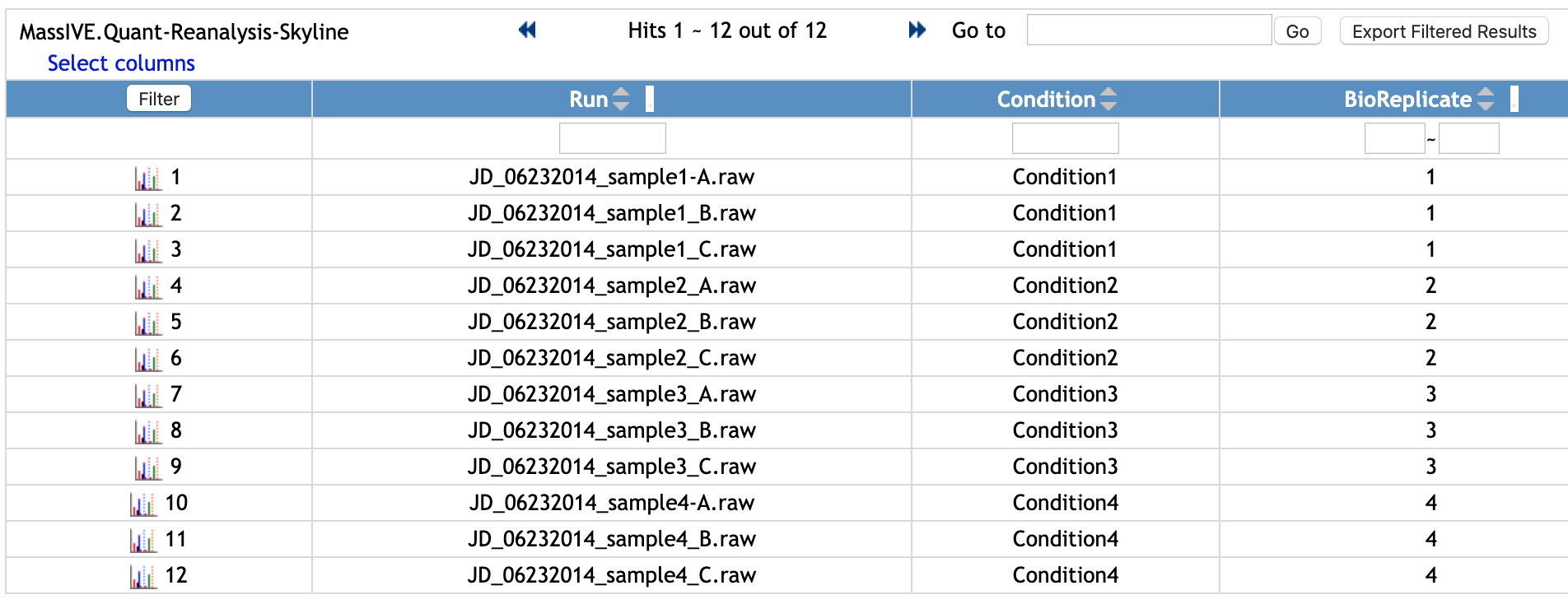This screenshot has height=604, width=1568.
Task: Sort the BioReplicate column using its arrows
Action: pos(1485,100)
